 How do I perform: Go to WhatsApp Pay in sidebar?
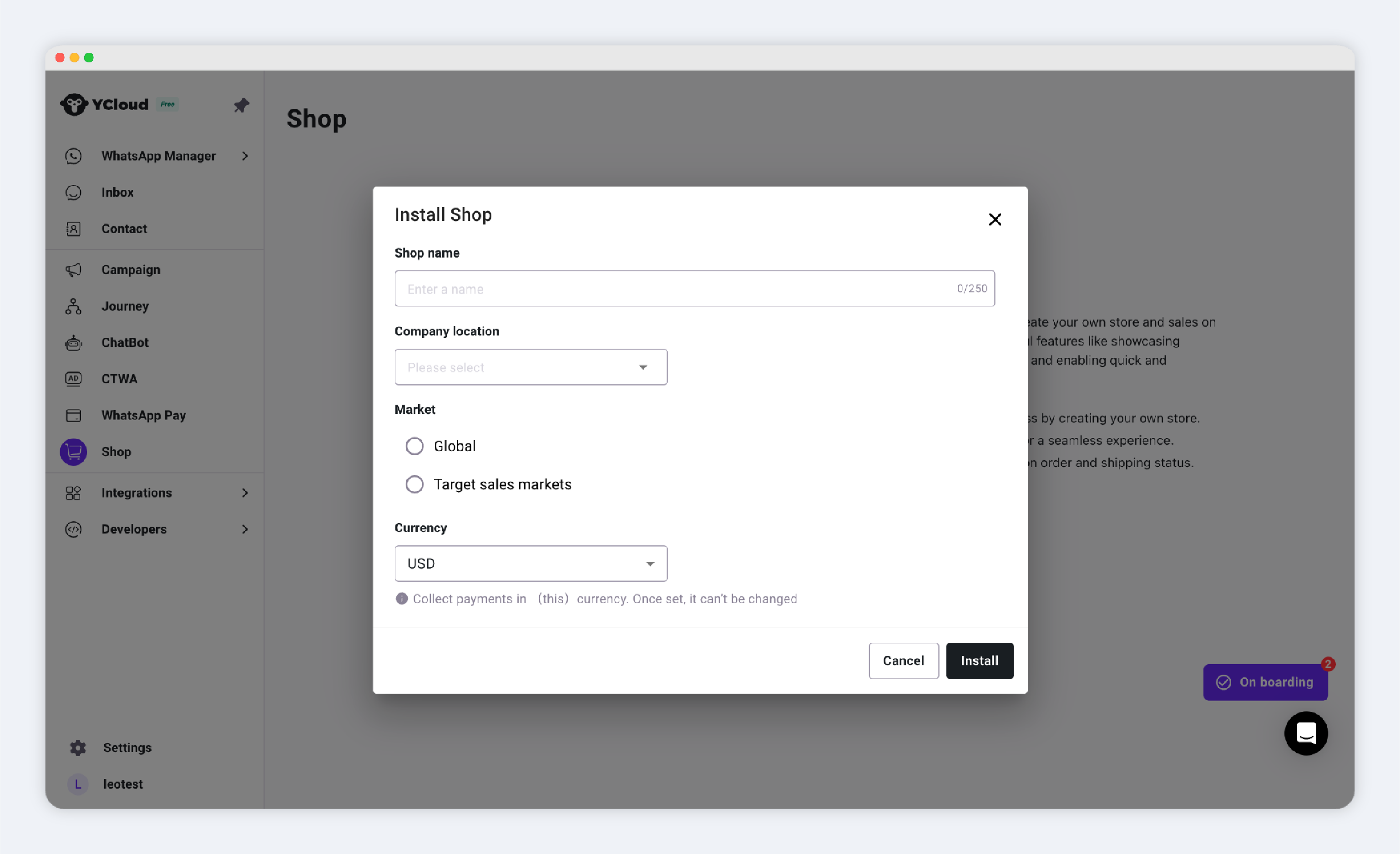pyautogui.click(x=143, y=415)
